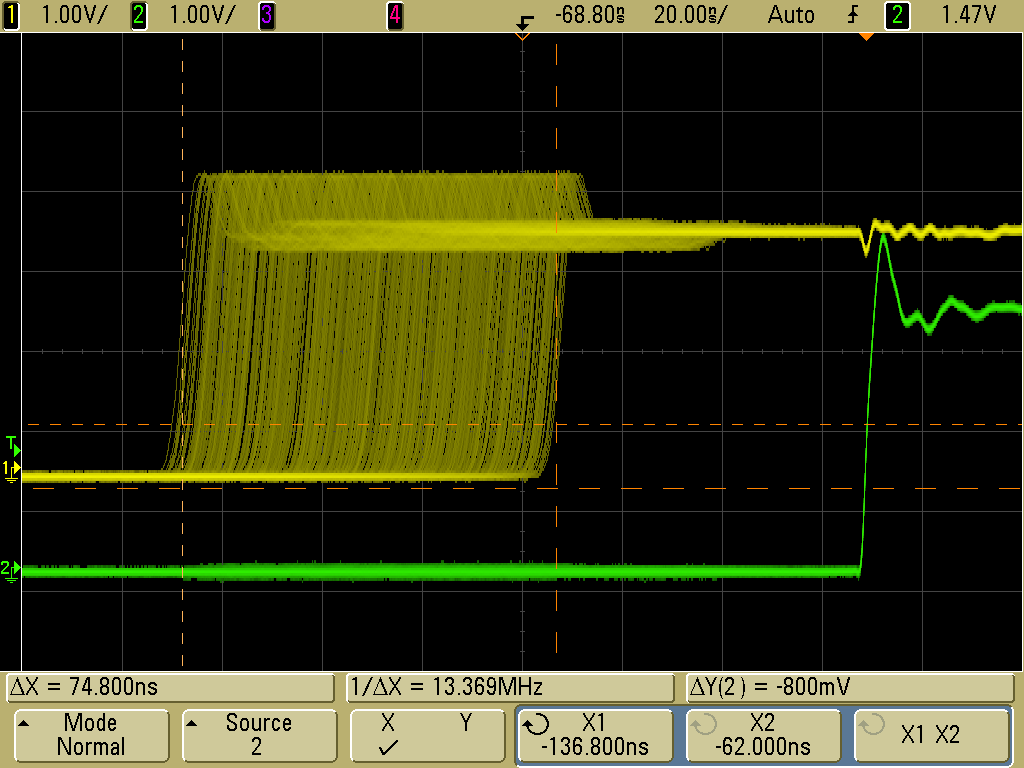
Task: Open the cursor Mode Normal softkey
Action: 91,735
